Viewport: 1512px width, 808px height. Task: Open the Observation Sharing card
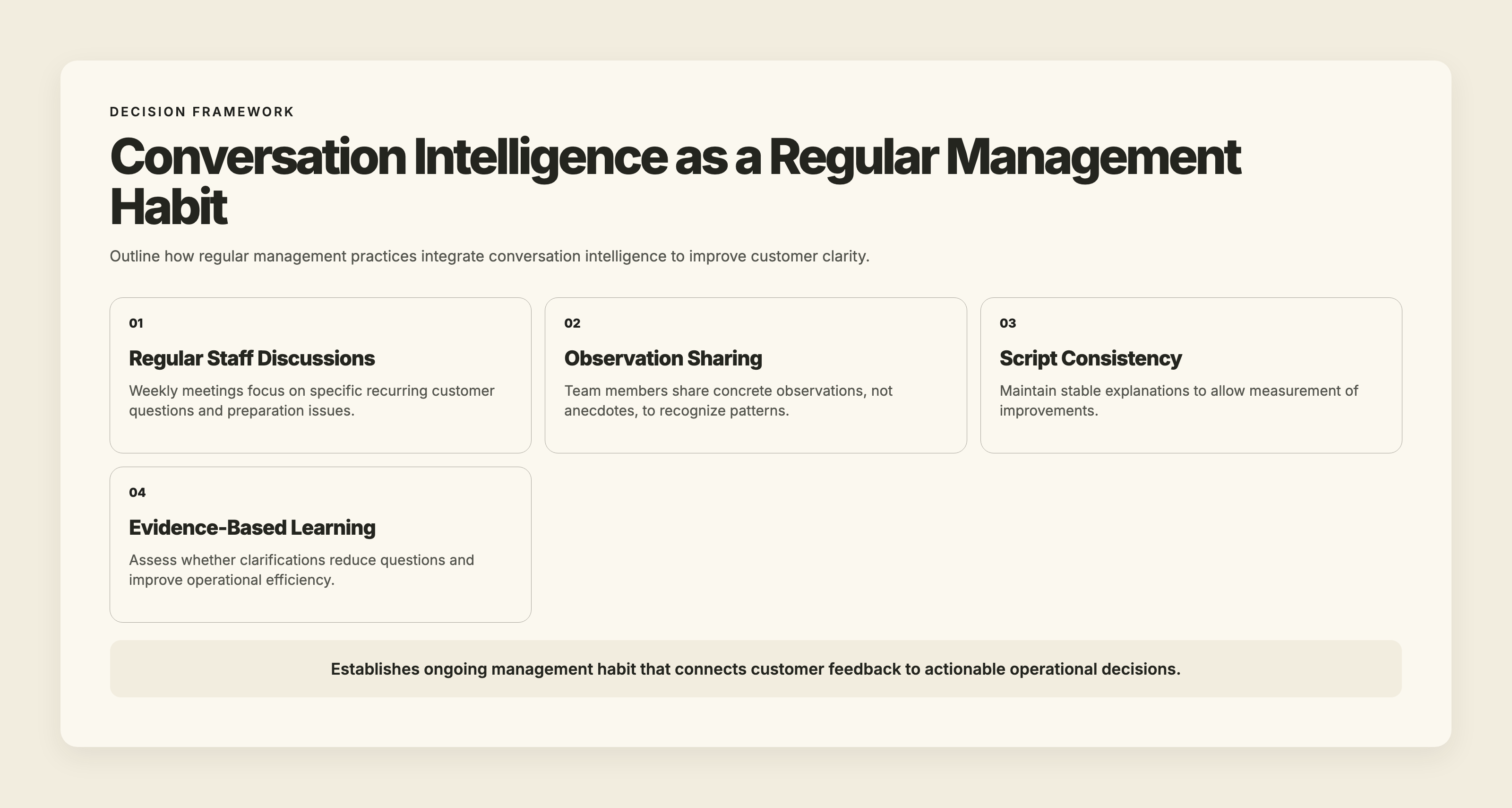point(756,375)
